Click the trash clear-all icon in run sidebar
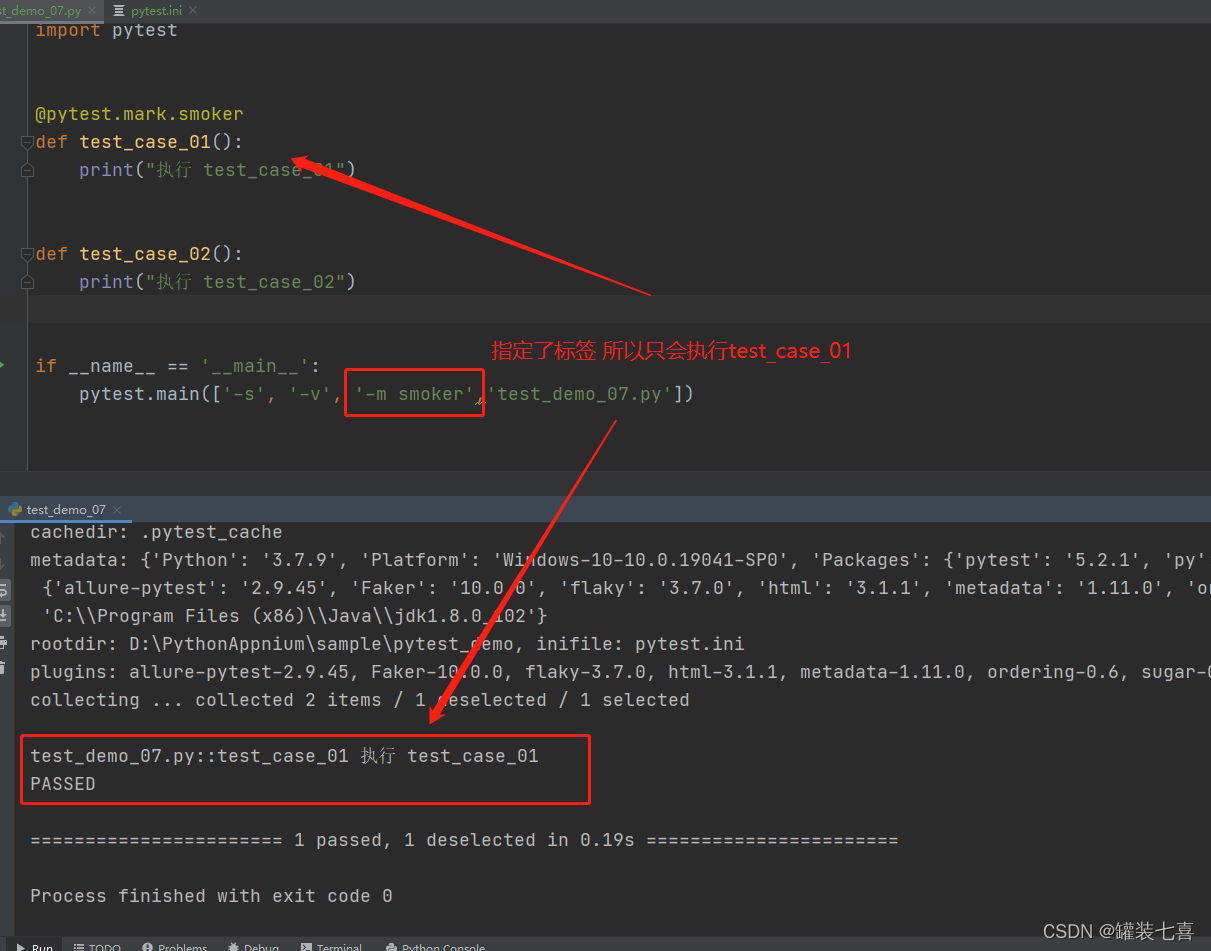 (x=4, y=667)
